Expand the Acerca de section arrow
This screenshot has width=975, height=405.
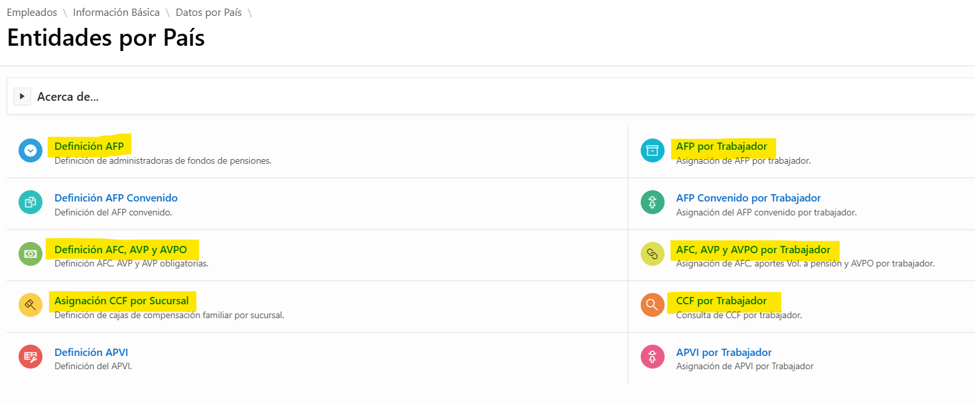pos(22,96)
